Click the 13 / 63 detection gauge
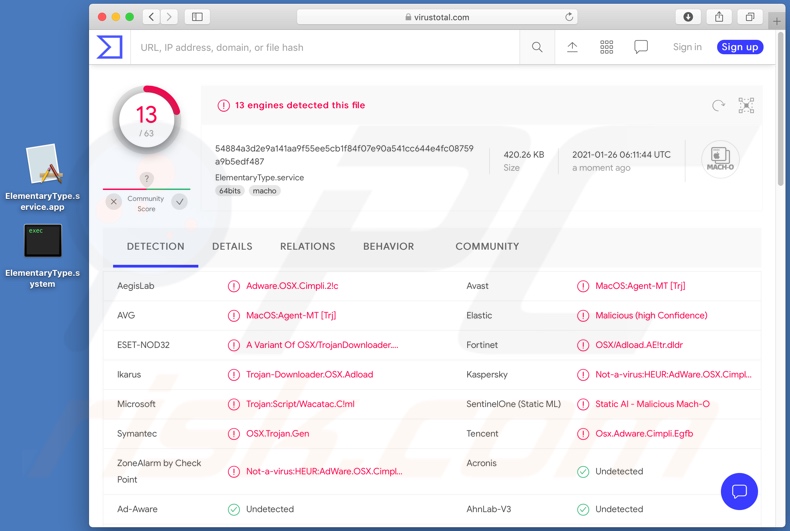This screenshot has width=790, height=531. tap(147, 120)
